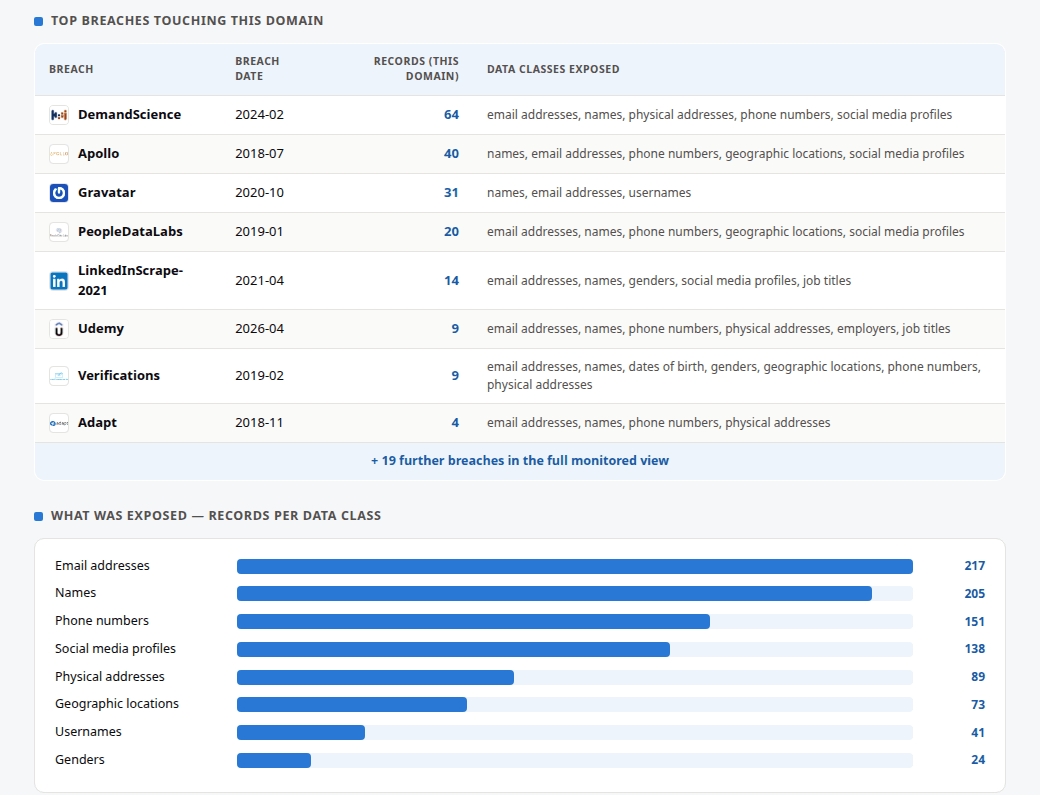Click the DATA CLASSES EXPOSED column header
This screenshot has height=795, width=1040.
click(553, 69)
